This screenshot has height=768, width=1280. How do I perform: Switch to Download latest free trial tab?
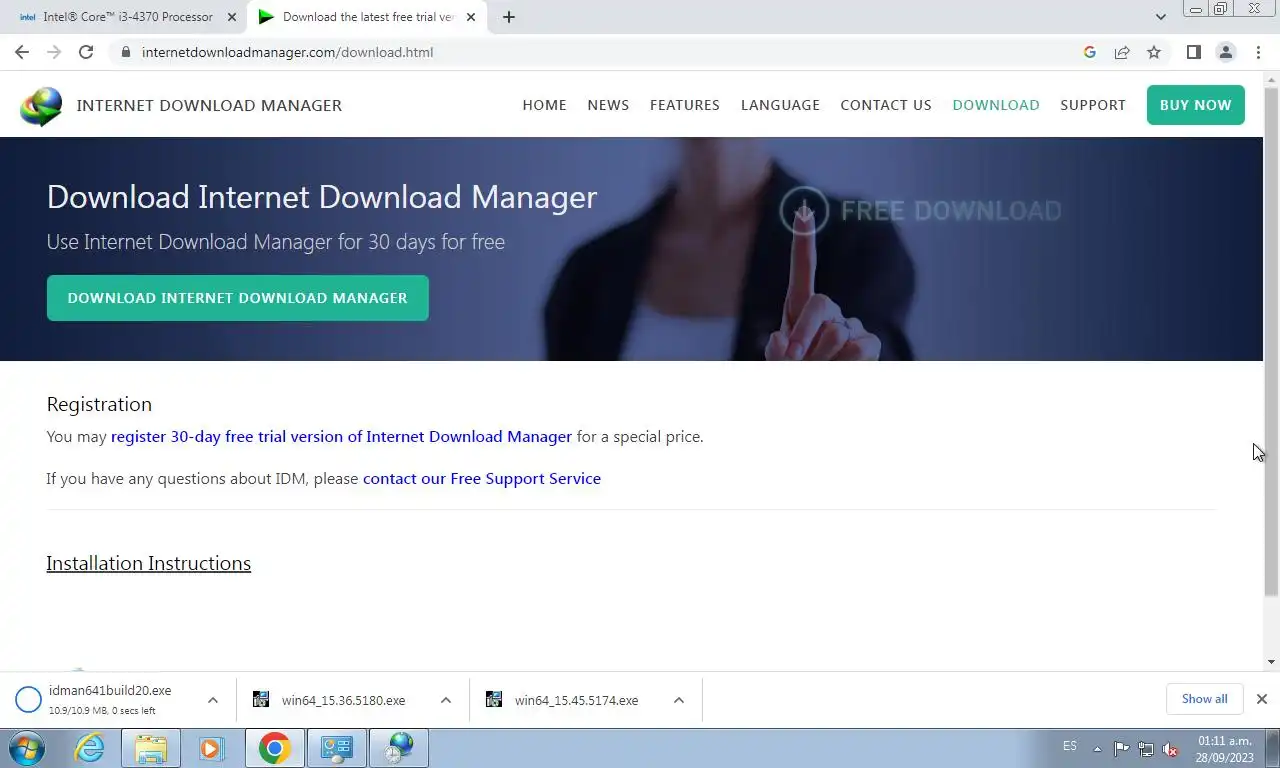coord(368,17)
